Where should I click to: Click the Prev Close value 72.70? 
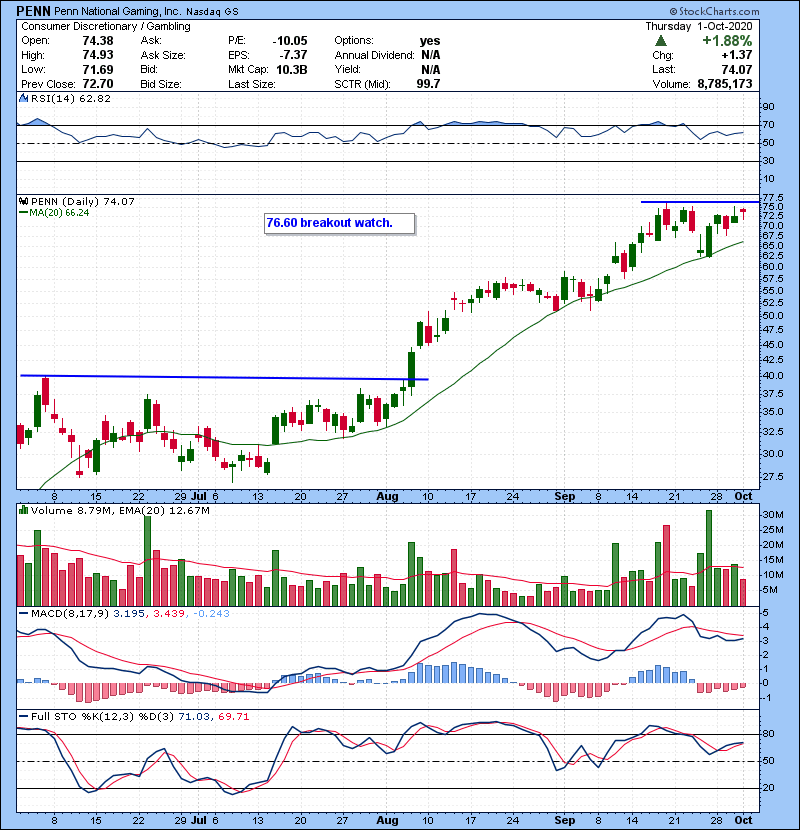click(x=98, y=84)
